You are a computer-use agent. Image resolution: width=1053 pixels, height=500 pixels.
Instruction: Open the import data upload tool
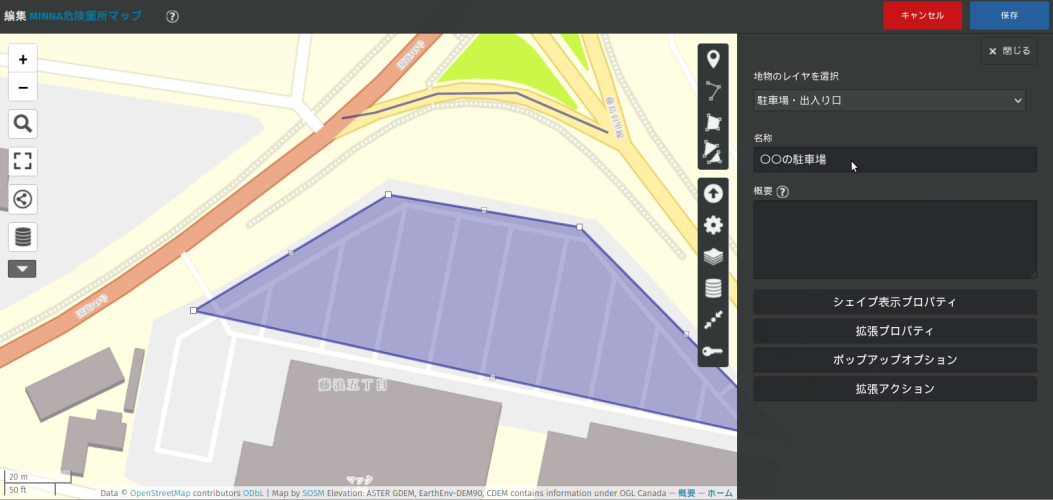point(713,194)
